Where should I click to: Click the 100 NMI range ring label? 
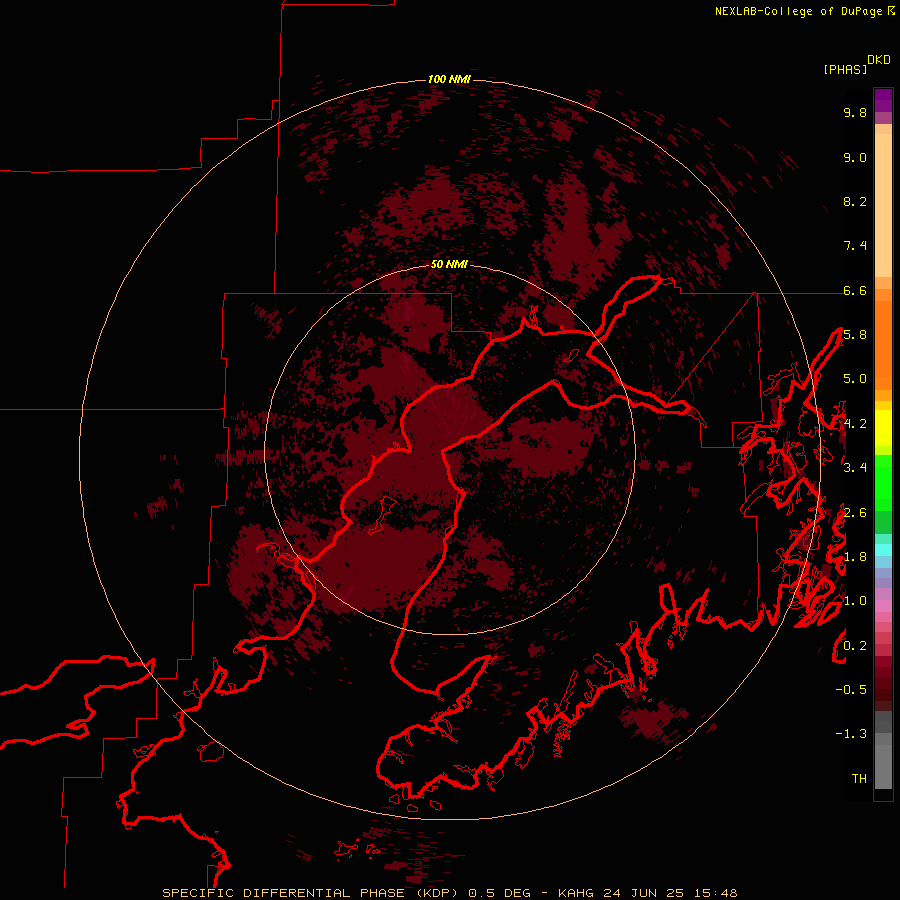[449, 79]
